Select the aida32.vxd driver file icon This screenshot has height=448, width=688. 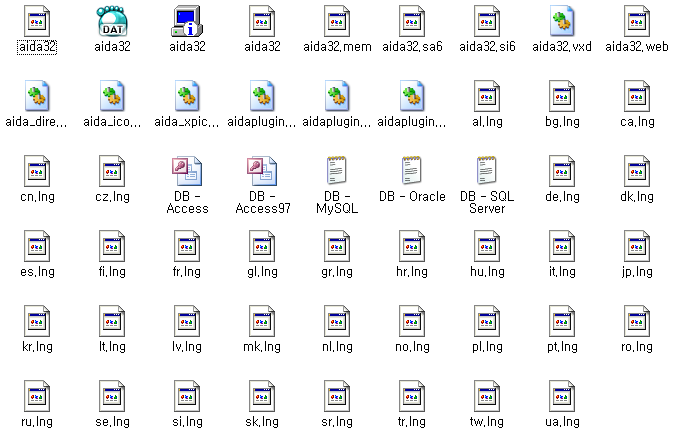tap(562, 21)
